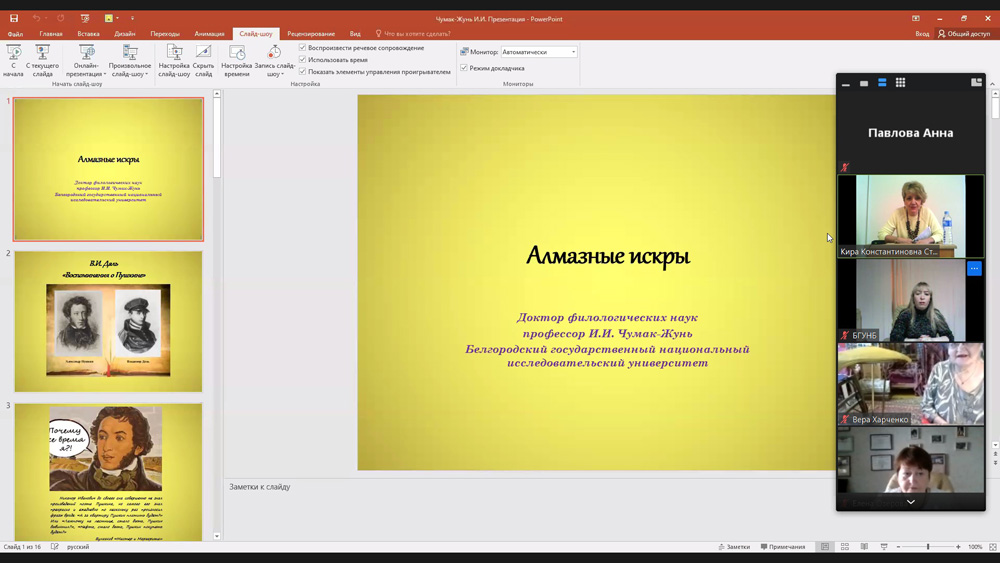Open Настройка слайд-шоу settings
Screen dimensions: 1000x563
coord(174,60)
